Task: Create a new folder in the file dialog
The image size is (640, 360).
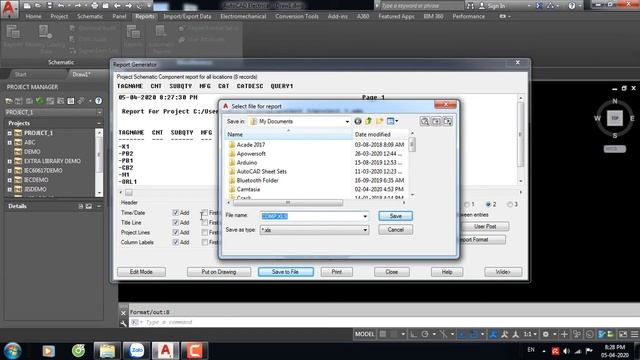Action: pyautogui.click(x=380, y=121)
